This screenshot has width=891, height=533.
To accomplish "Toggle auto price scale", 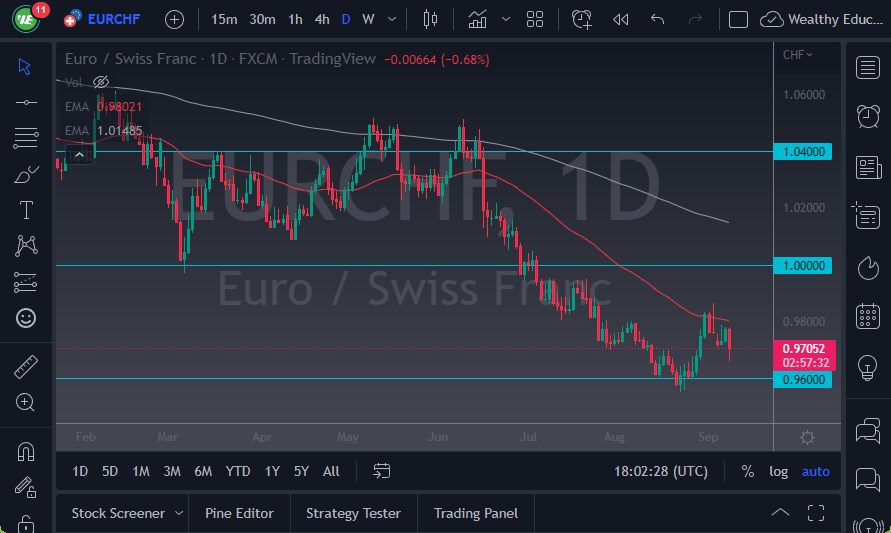I will point(815,471).
